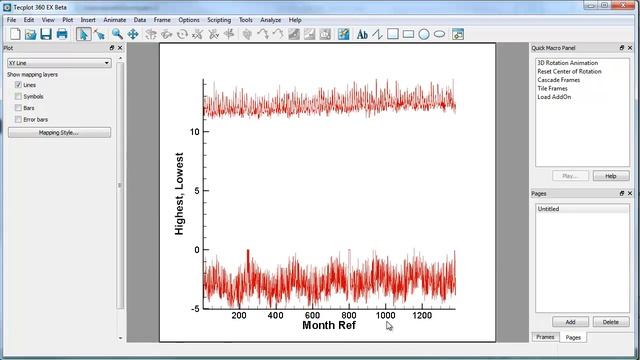
Task: Select the Untitled page entry
Action: (582, 209)
